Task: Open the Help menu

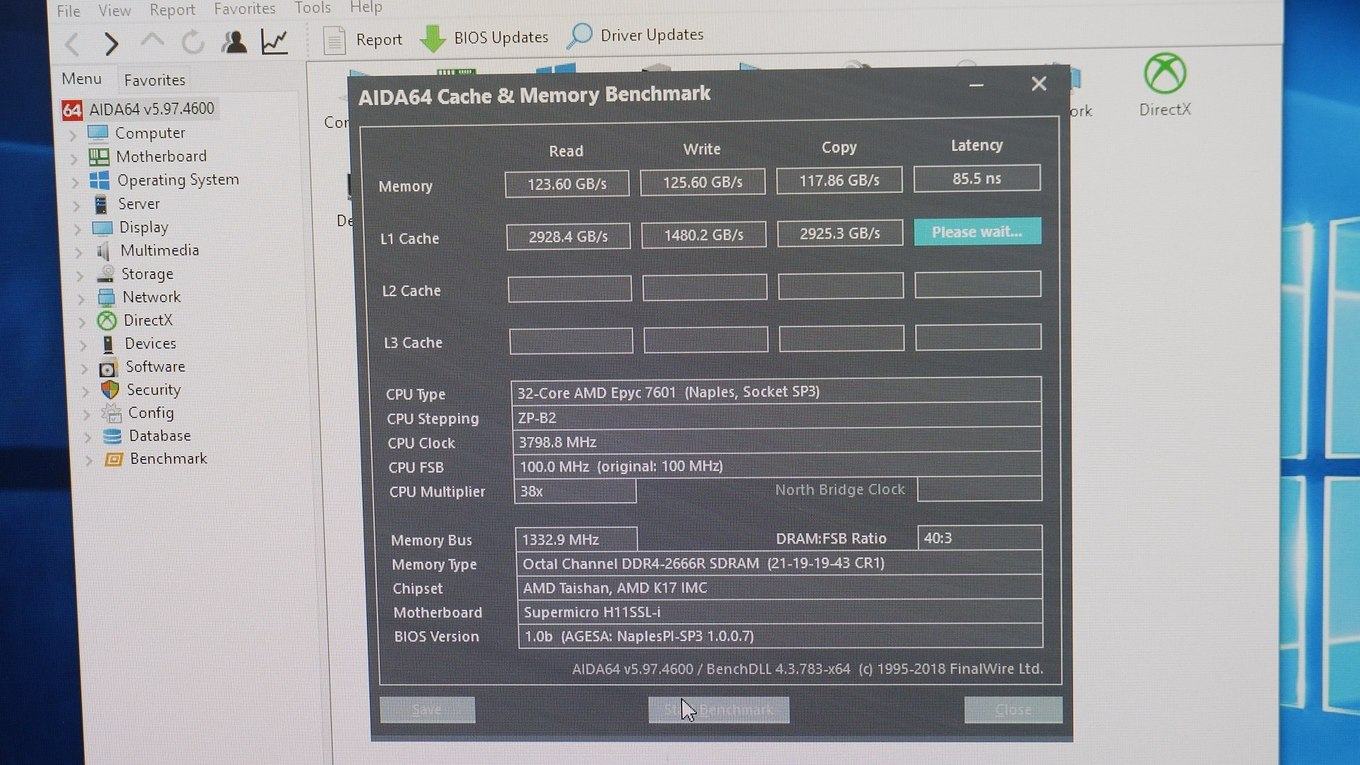Action: point(366,7)
